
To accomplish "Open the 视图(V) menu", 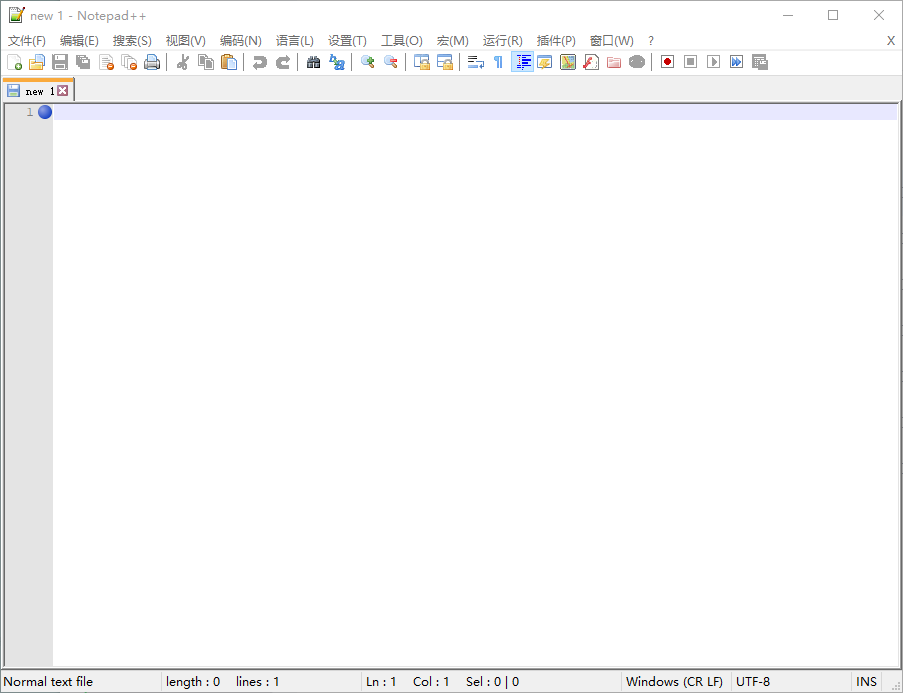I will pyautogui.click(x=185, y=41).
